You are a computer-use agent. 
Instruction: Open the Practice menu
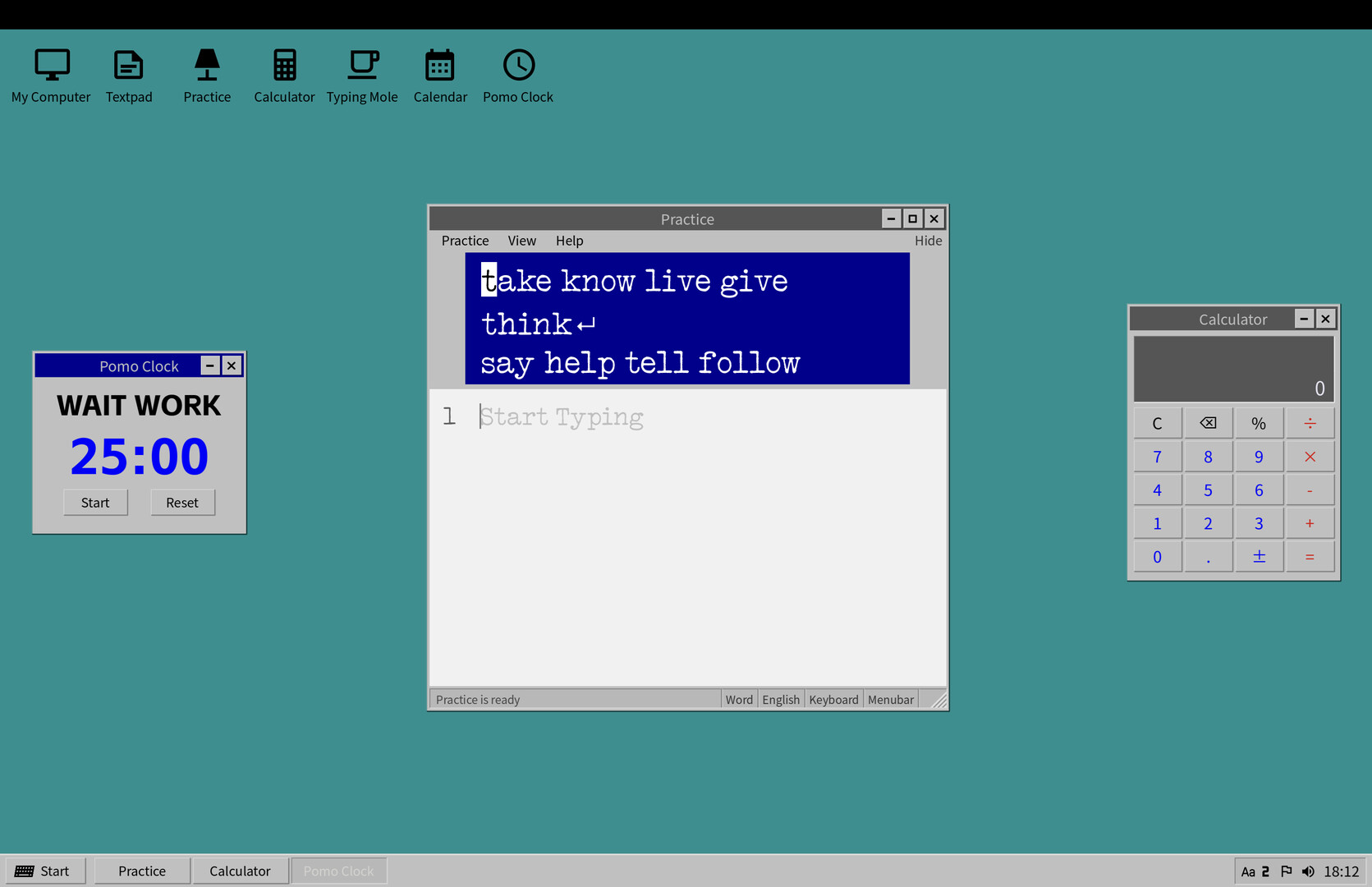465,240
